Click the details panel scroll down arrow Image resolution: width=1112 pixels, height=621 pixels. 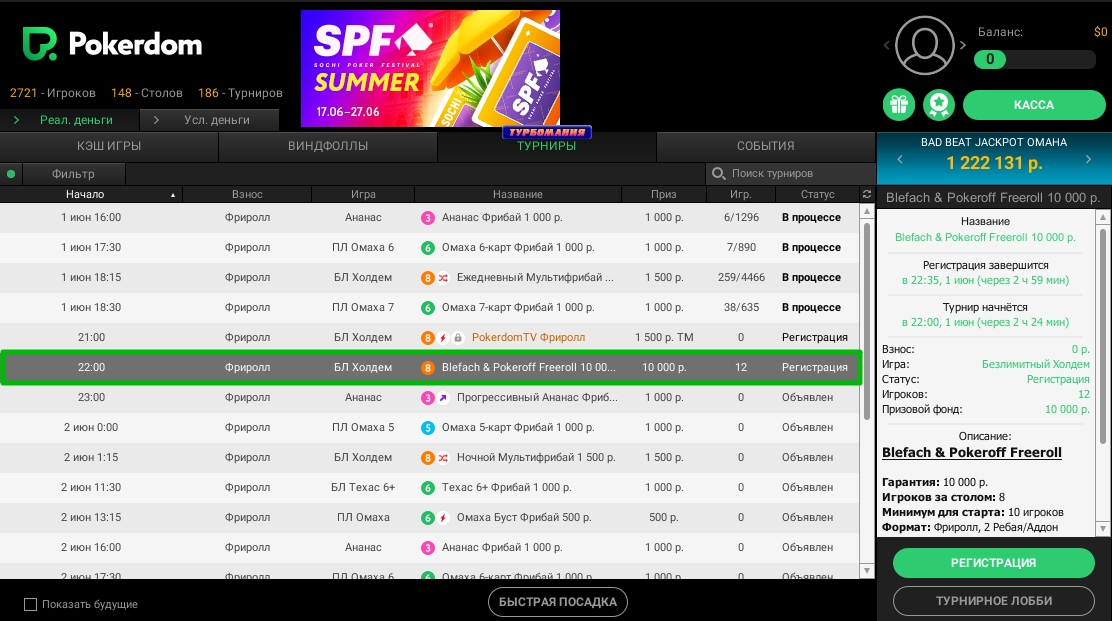click(x=1103, y=528)
